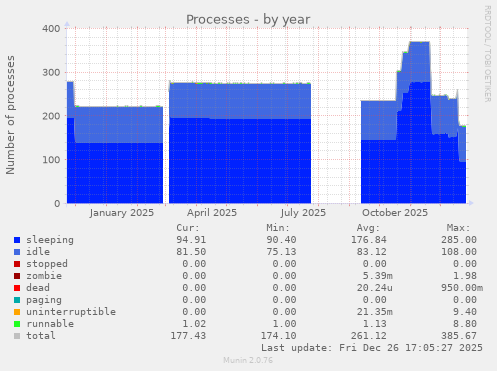This screenshot has width=497, height=371.
Task: Click dead maximum value 950.00m
Action: 462,288
